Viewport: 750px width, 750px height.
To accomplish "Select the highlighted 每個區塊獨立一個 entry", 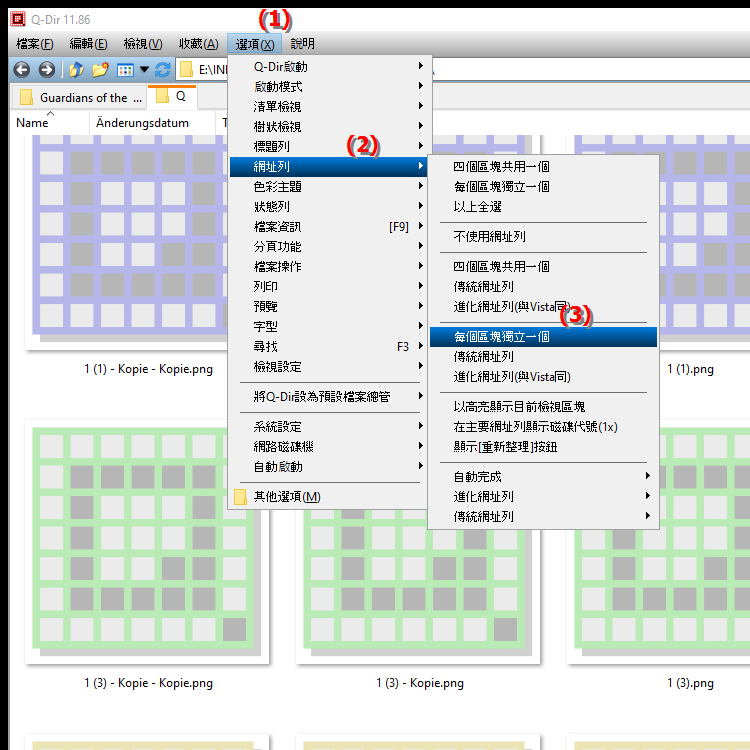I will pos(543,337).
